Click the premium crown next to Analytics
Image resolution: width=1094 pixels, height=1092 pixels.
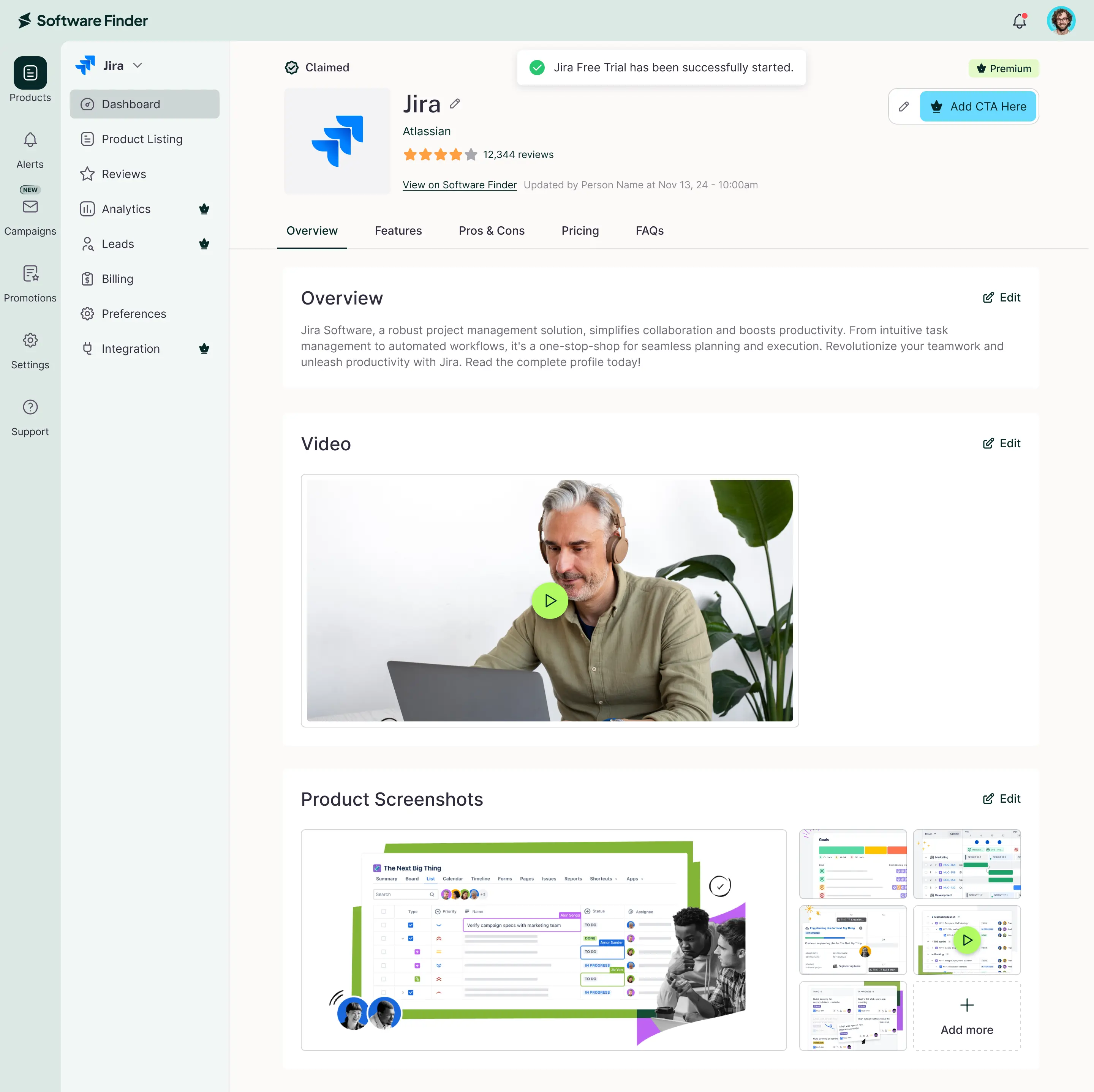(204, 209)
